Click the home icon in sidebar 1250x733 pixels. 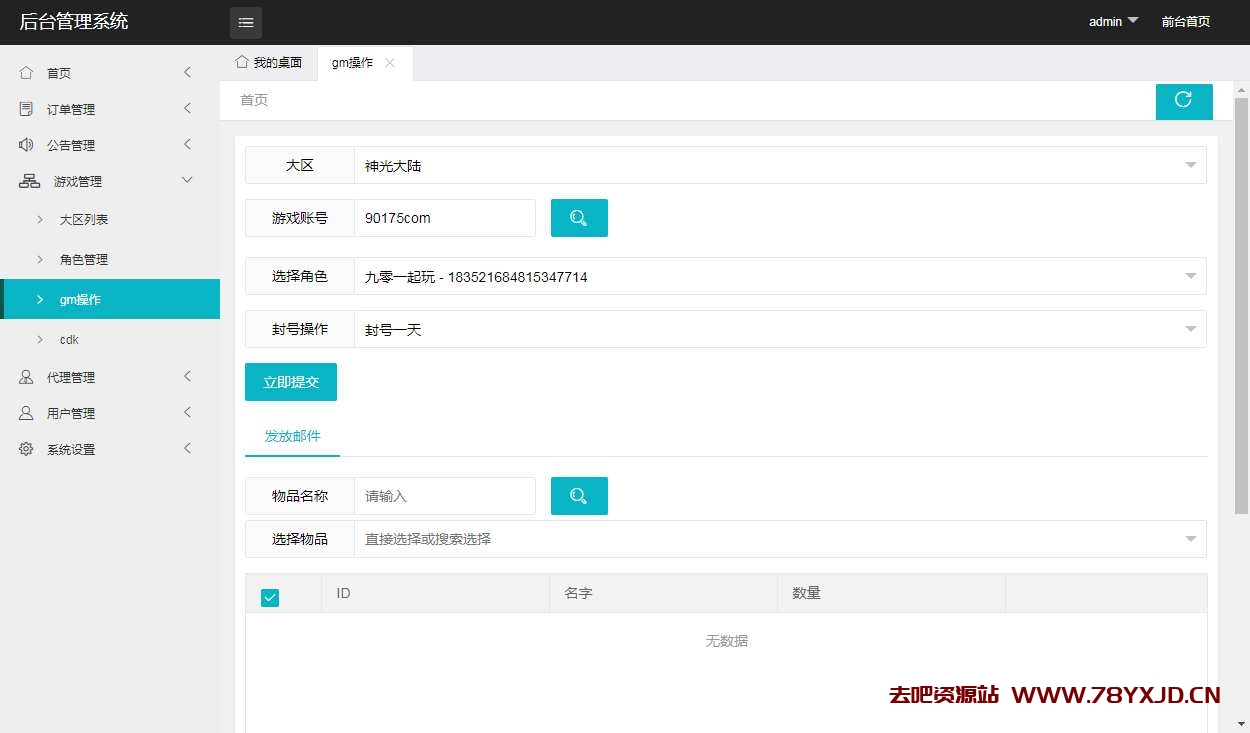tap(26, 73)
